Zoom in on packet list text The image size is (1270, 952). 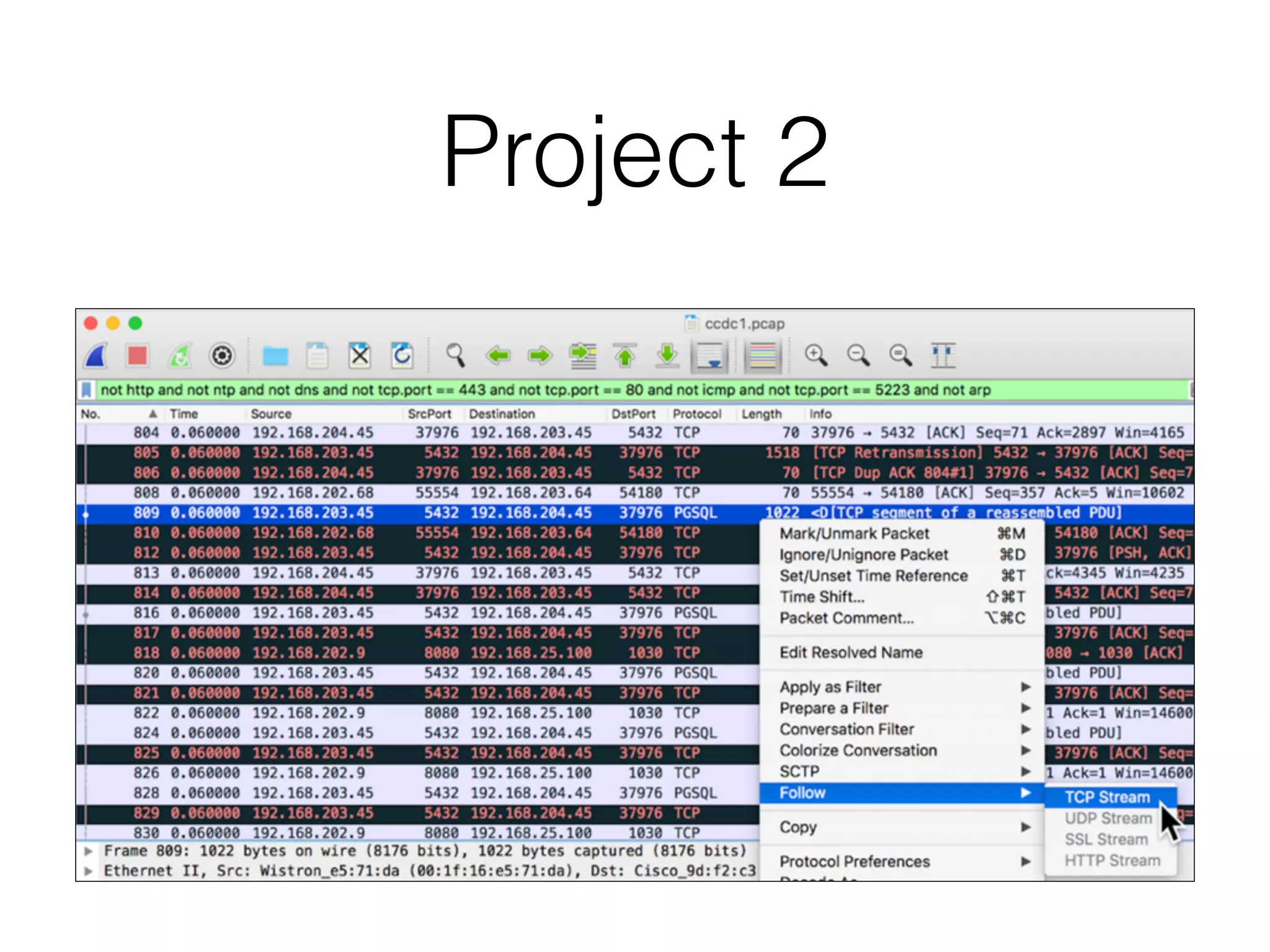(x=816, y=356)
